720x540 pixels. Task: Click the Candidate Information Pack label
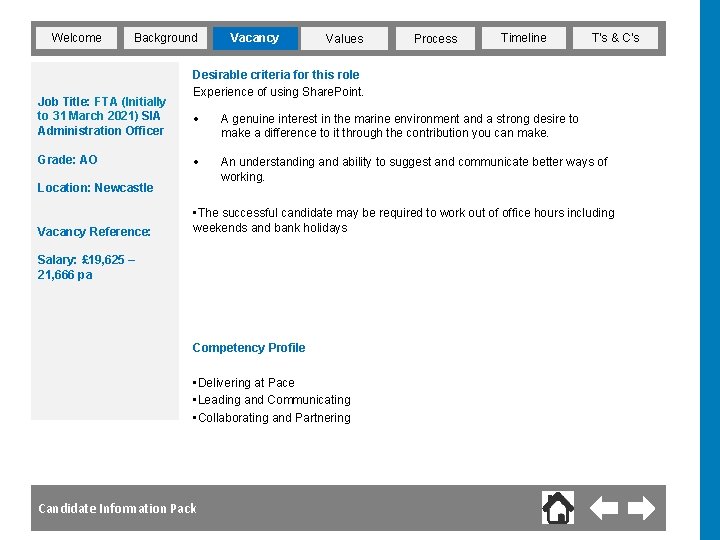[117, 509]
